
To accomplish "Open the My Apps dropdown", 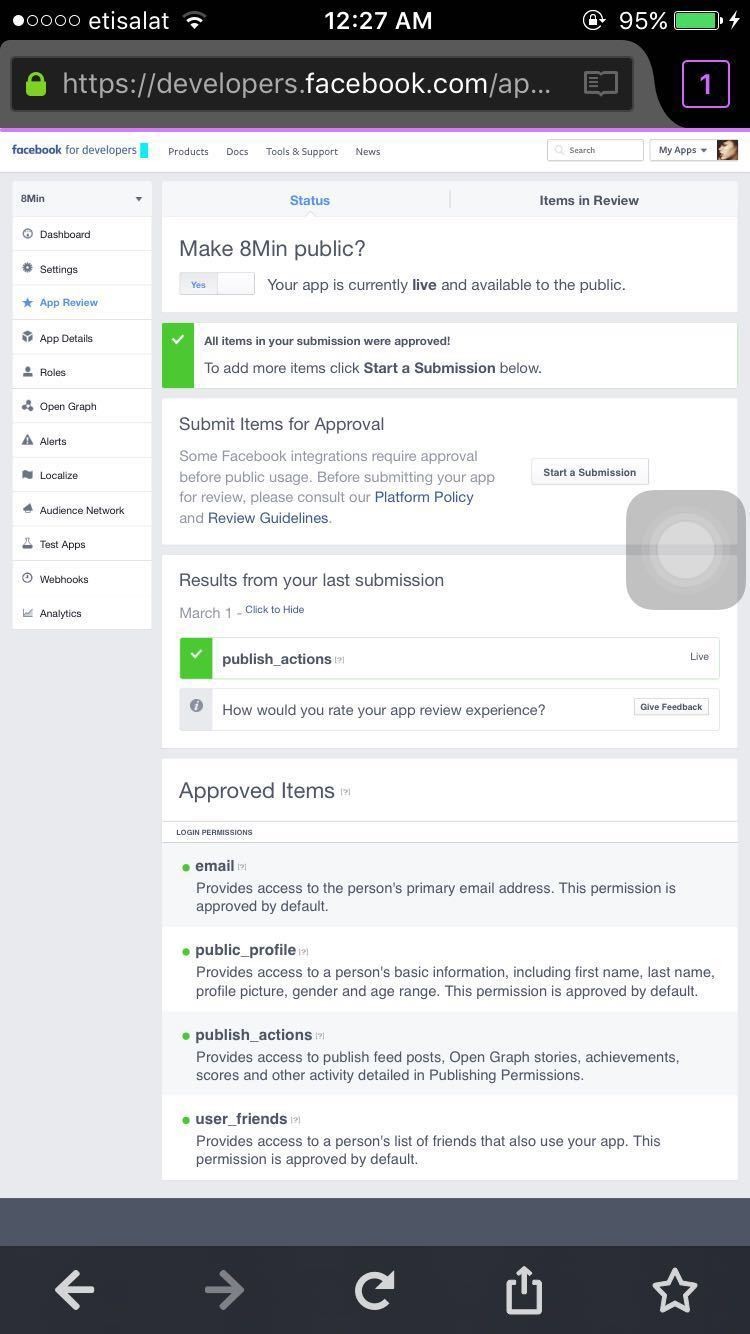I will pyautogui.click(x=682, y=150).
